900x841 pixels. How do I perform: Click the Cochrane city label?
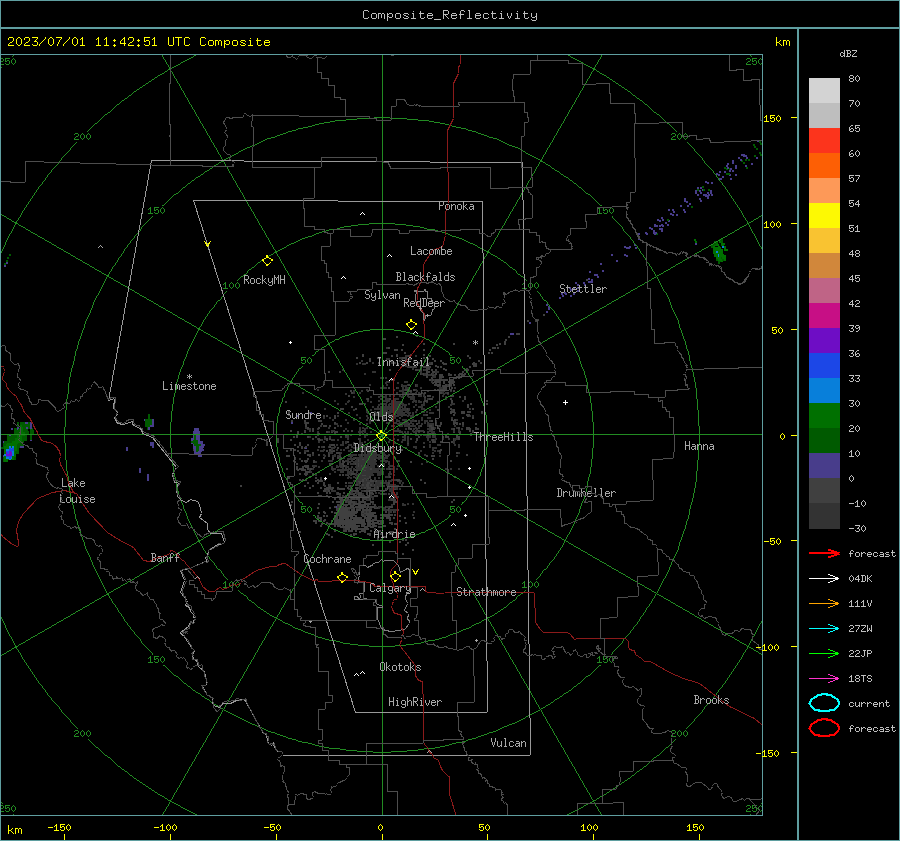pyautogui.click(x=327, y=559)
